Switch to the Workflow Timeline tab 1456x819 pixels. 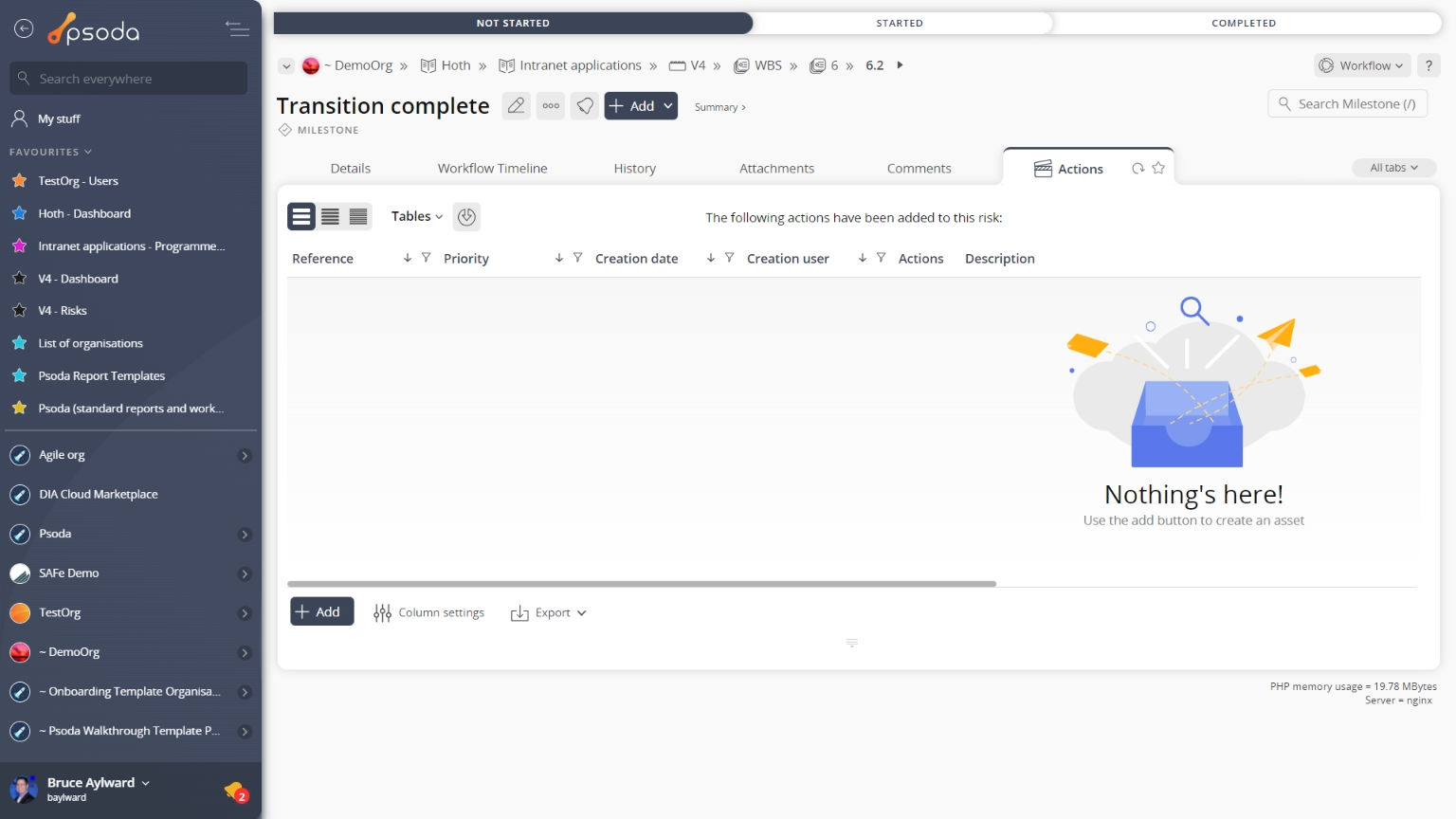point(493,168)
